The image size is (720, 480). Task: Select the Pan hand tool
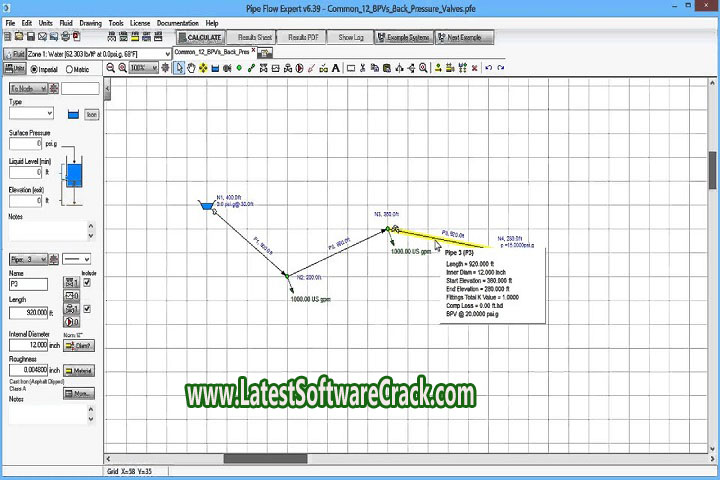(191, 68)
